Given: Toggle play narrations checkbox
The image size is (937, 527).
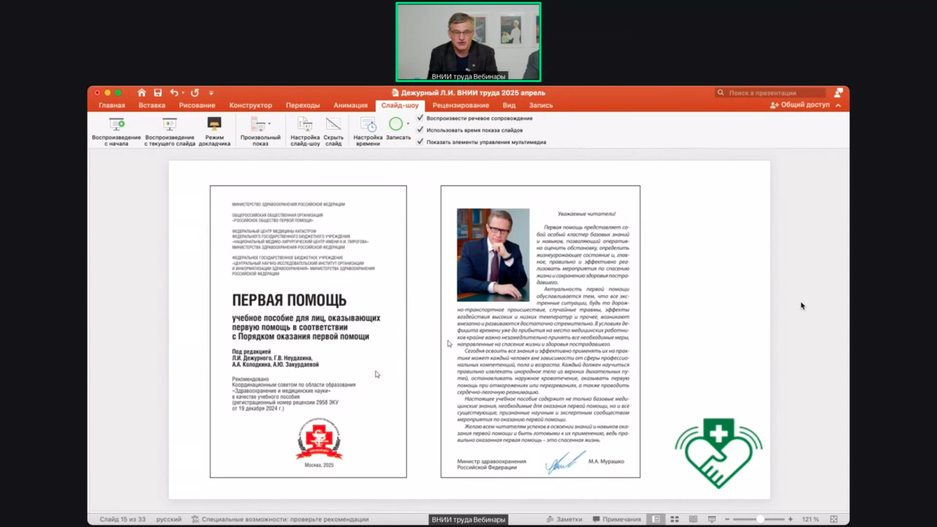Looking at the screenshot, I should [421, 118].
